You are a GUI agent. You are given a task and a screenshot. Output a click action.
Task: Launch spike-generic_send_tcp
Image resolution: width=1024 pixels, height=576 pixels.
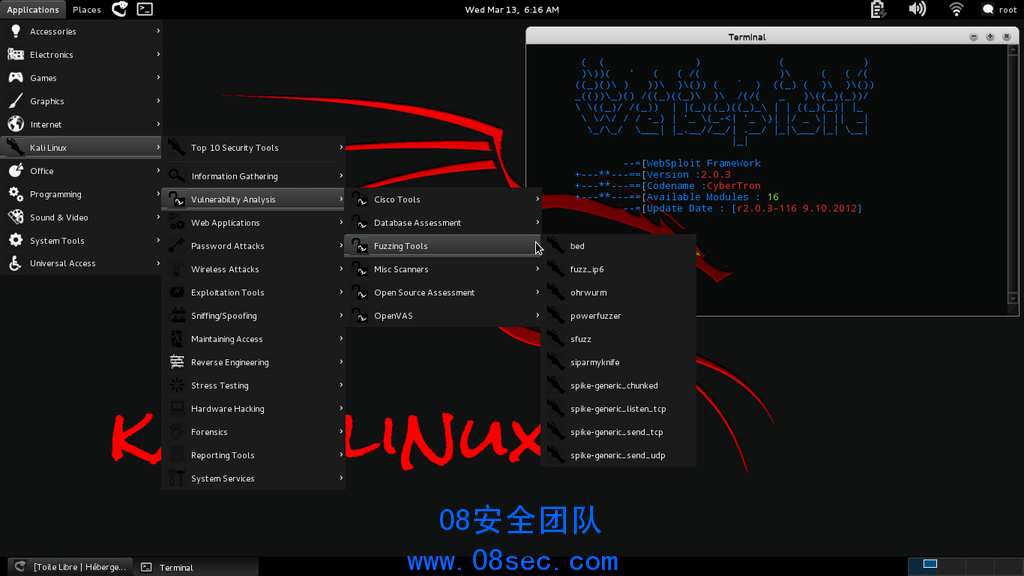[618, 432]
